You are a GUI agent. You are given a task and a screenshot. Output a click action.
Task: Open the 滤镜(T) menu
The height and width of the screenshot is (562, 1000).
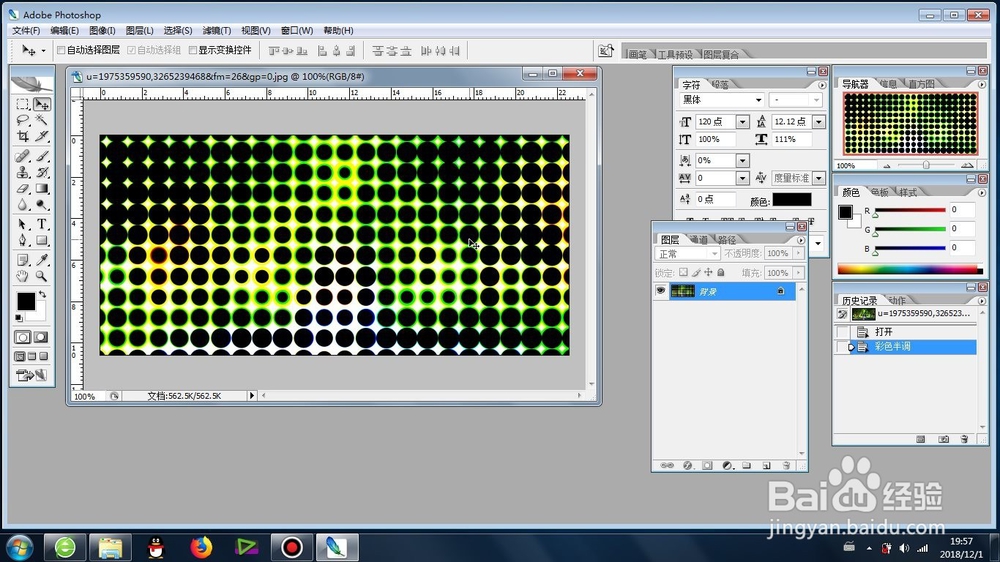(x=217, y=31)
